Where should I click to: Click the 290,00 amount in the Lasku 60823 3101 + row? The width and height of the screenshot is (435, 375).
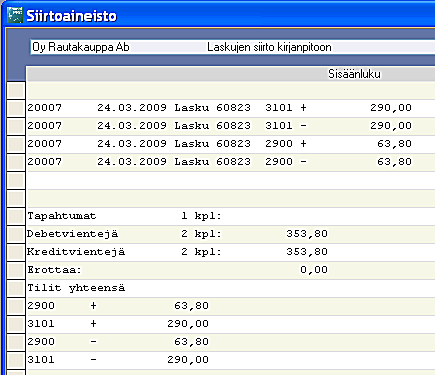(391, 108)
